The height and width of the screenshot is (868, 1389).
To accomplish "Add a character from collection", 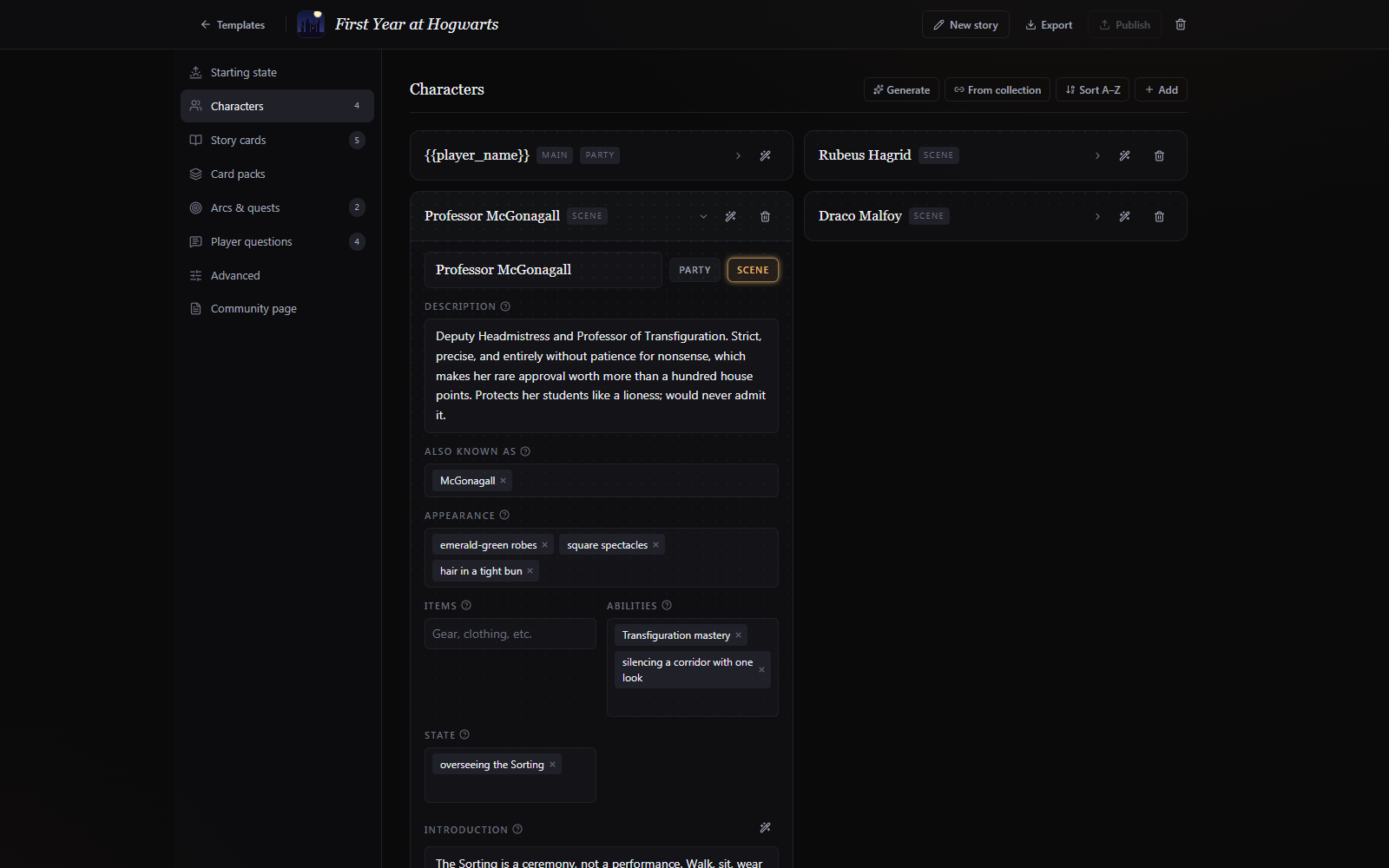I will [997, 89].
